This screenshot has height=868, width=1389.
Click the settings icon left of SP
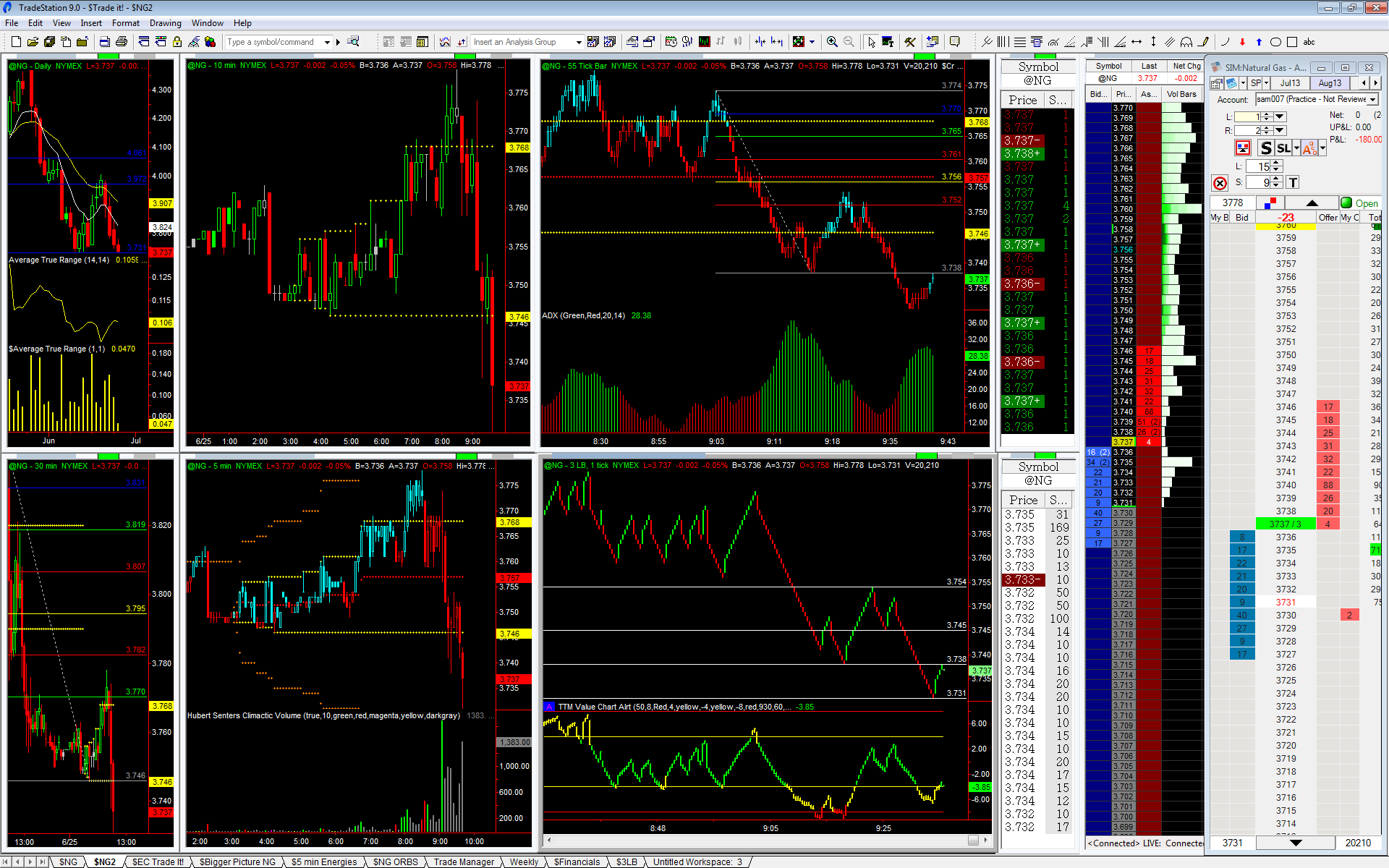(1217, 83)
